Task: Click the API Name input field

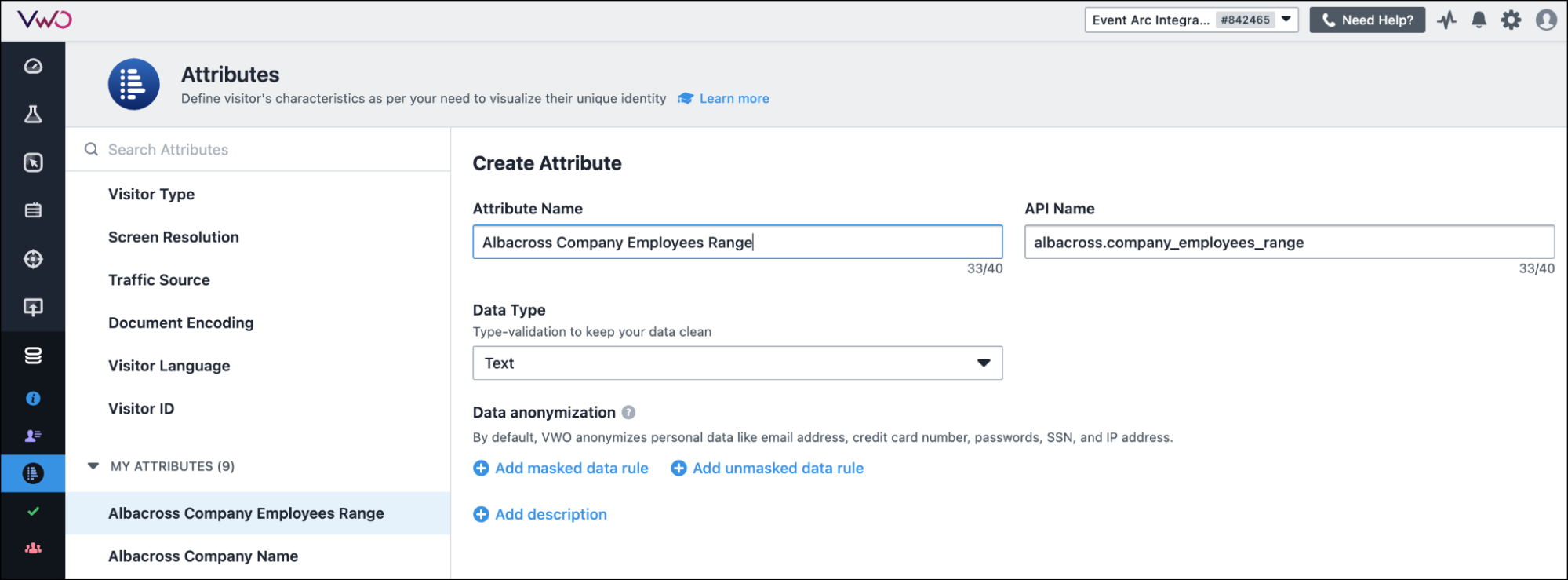Action: [1289, 242]
